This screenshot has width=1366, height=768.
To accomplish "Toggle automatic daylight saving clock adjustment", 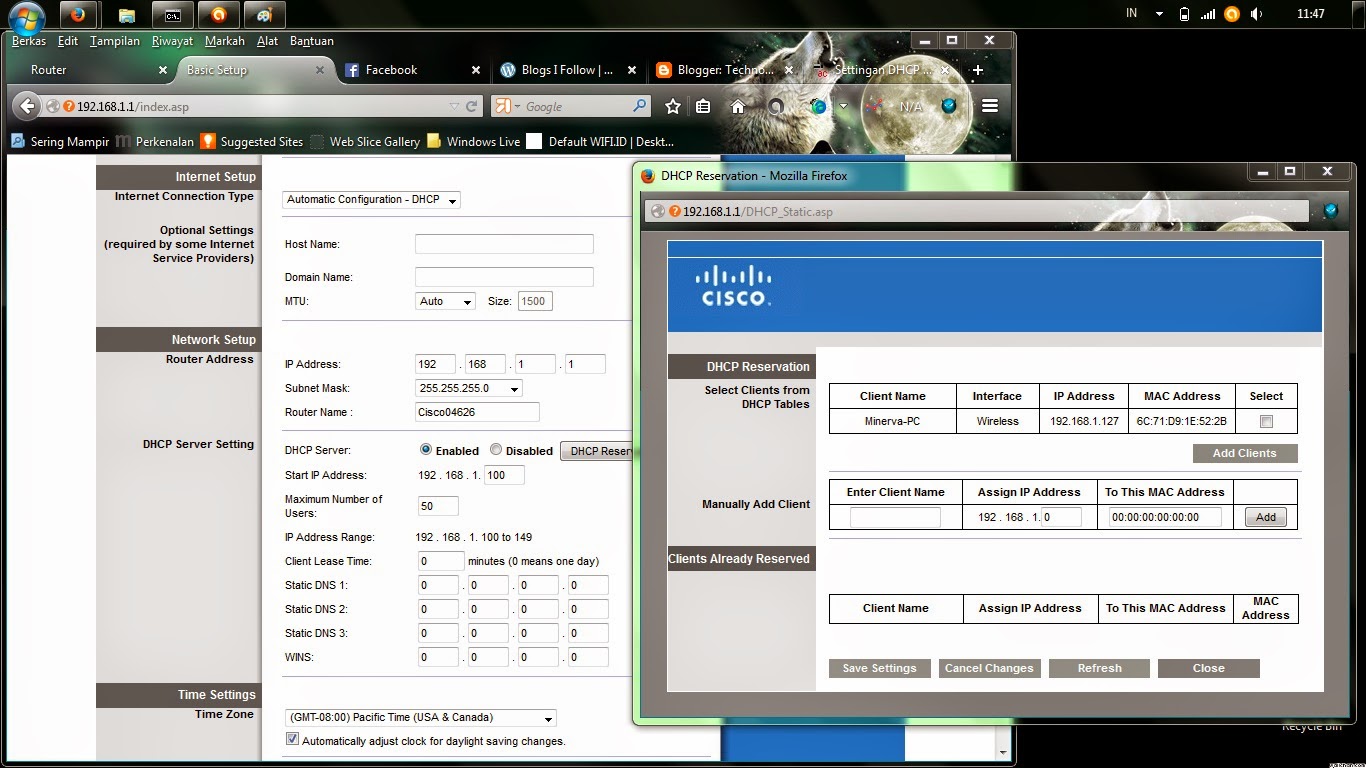I will (x=292, y=740).
